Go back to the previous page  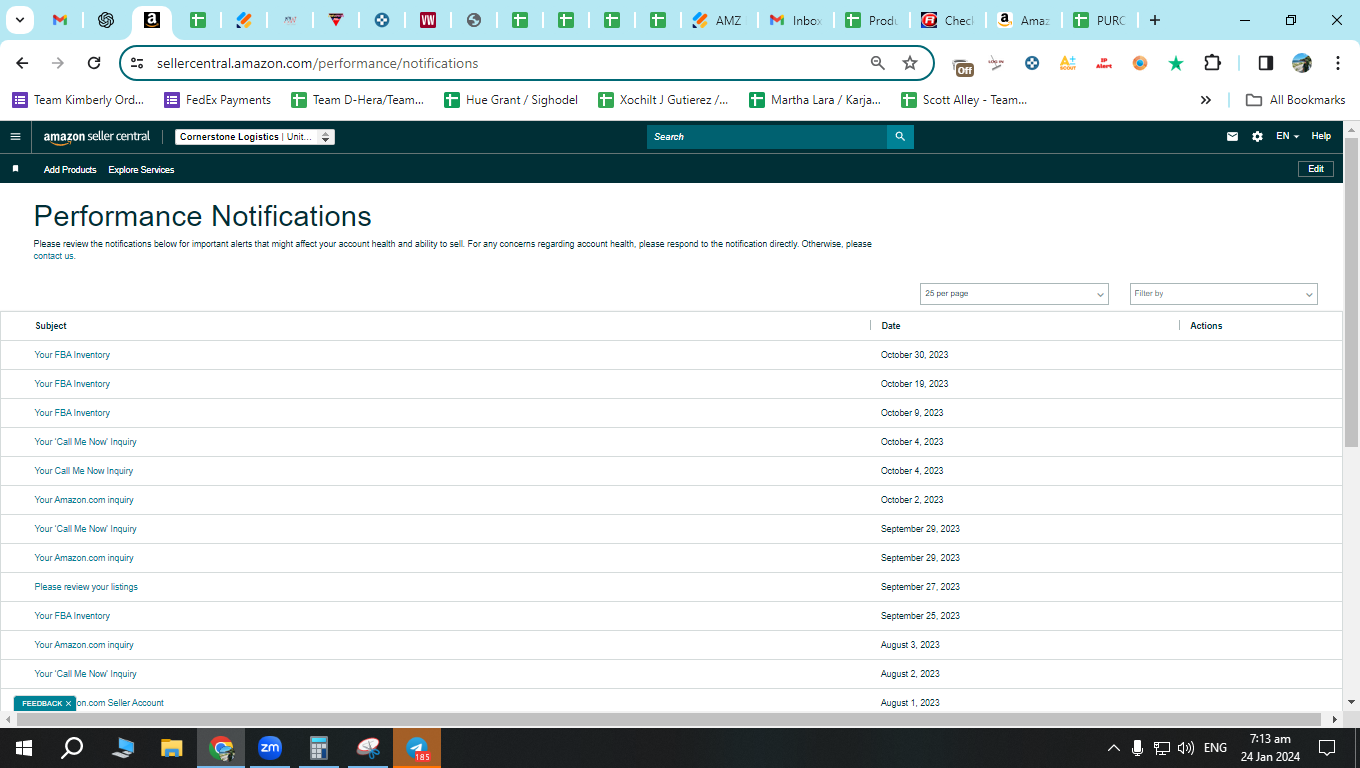pyautogui.click(x=22, y=63)
